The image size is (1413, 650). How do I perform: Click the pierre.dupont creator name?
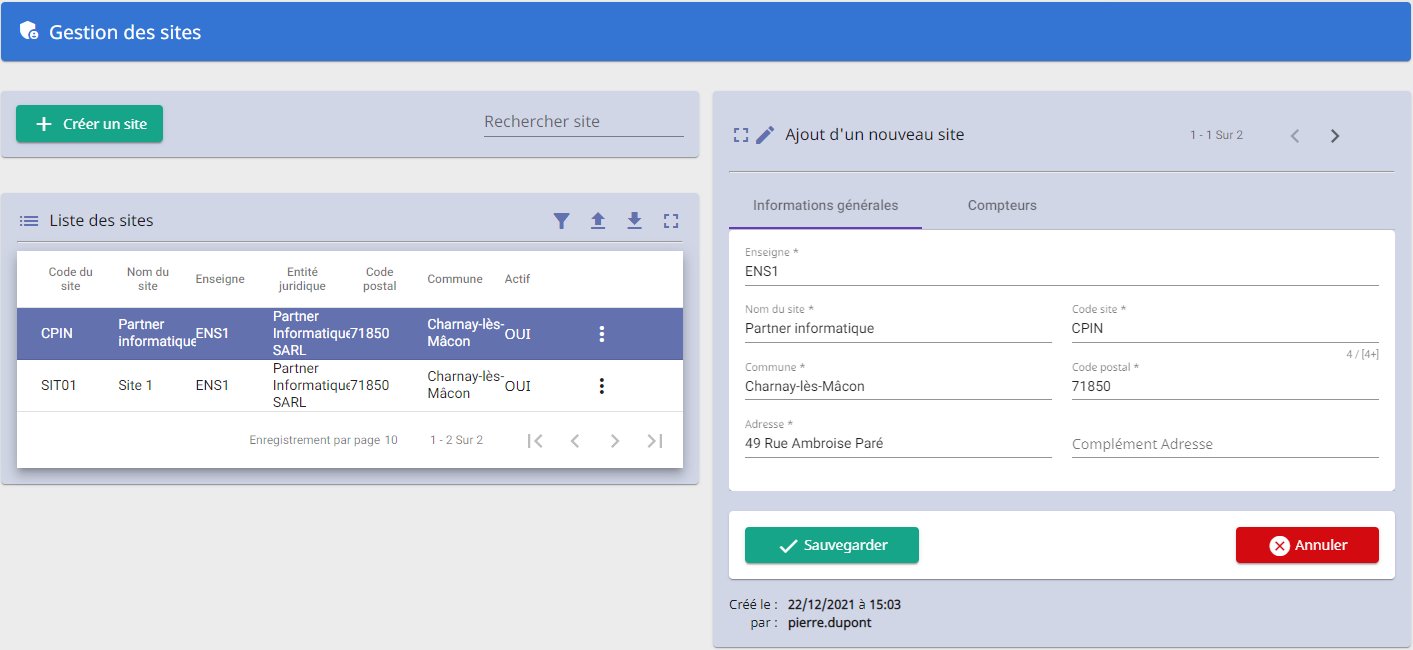click(x=830, y=623)
